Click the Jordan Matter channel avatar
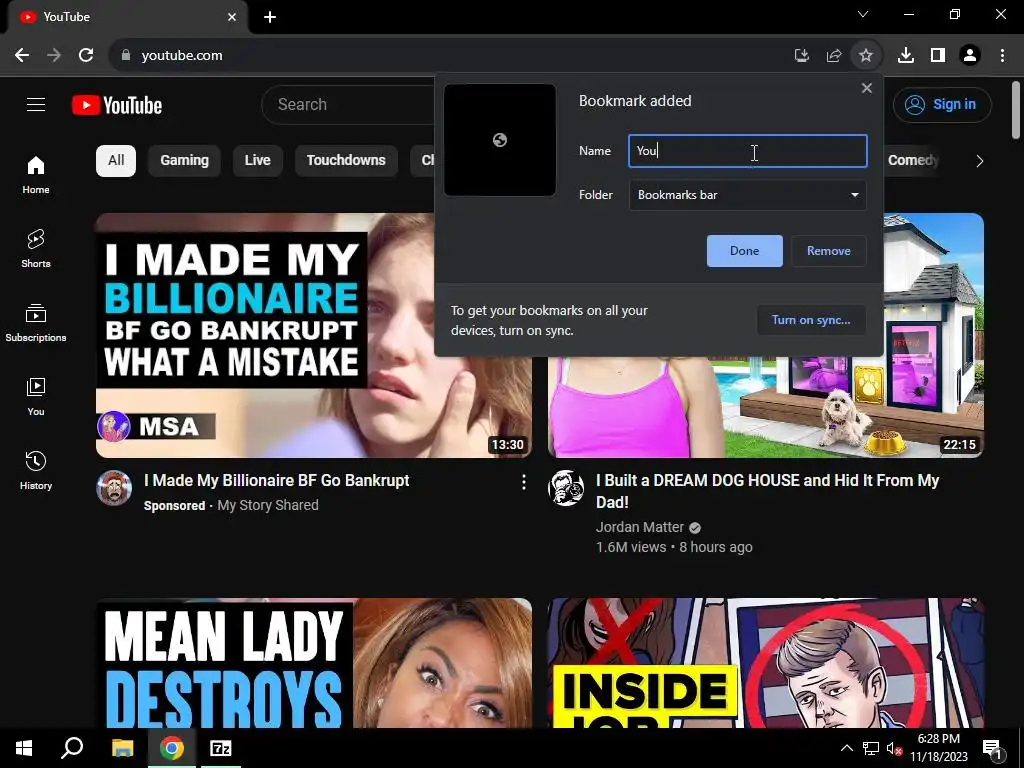Image resolution: width=1024 pixels, height=768 pixels. click(566, 488)
